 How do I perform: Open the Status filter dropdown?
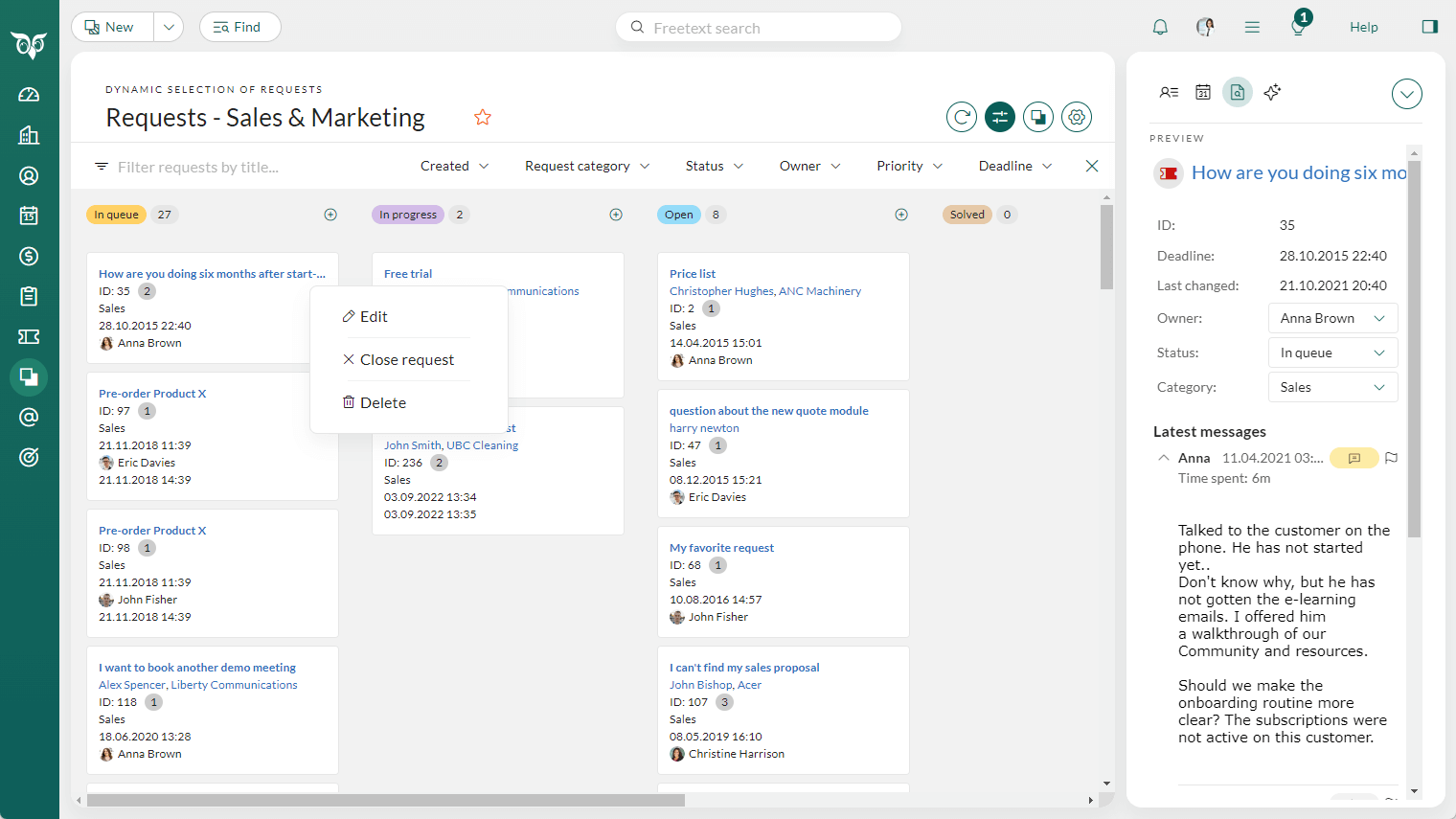714,166
